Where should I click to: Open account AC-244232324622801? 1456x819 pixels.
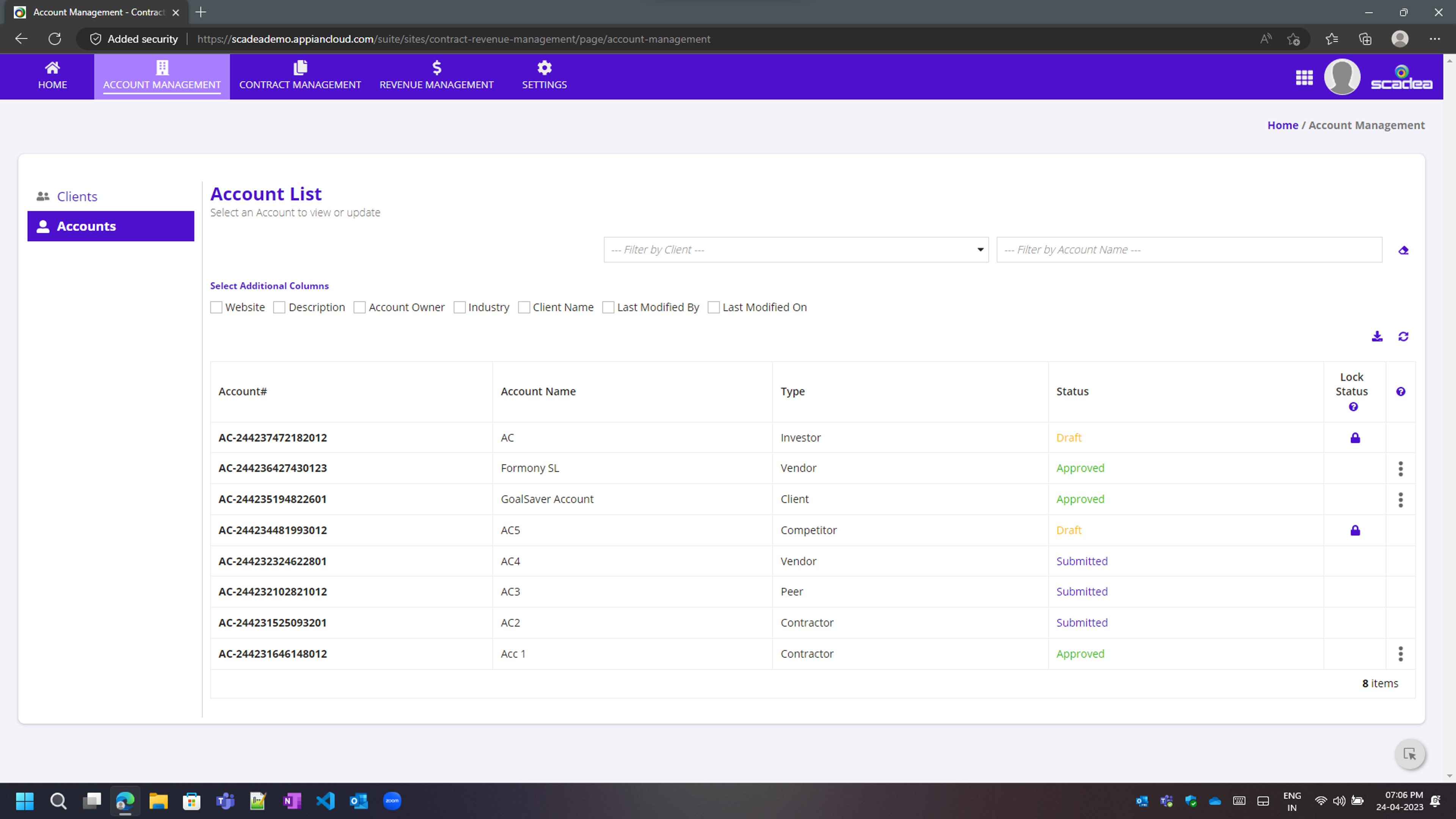[x=273, y=561]
